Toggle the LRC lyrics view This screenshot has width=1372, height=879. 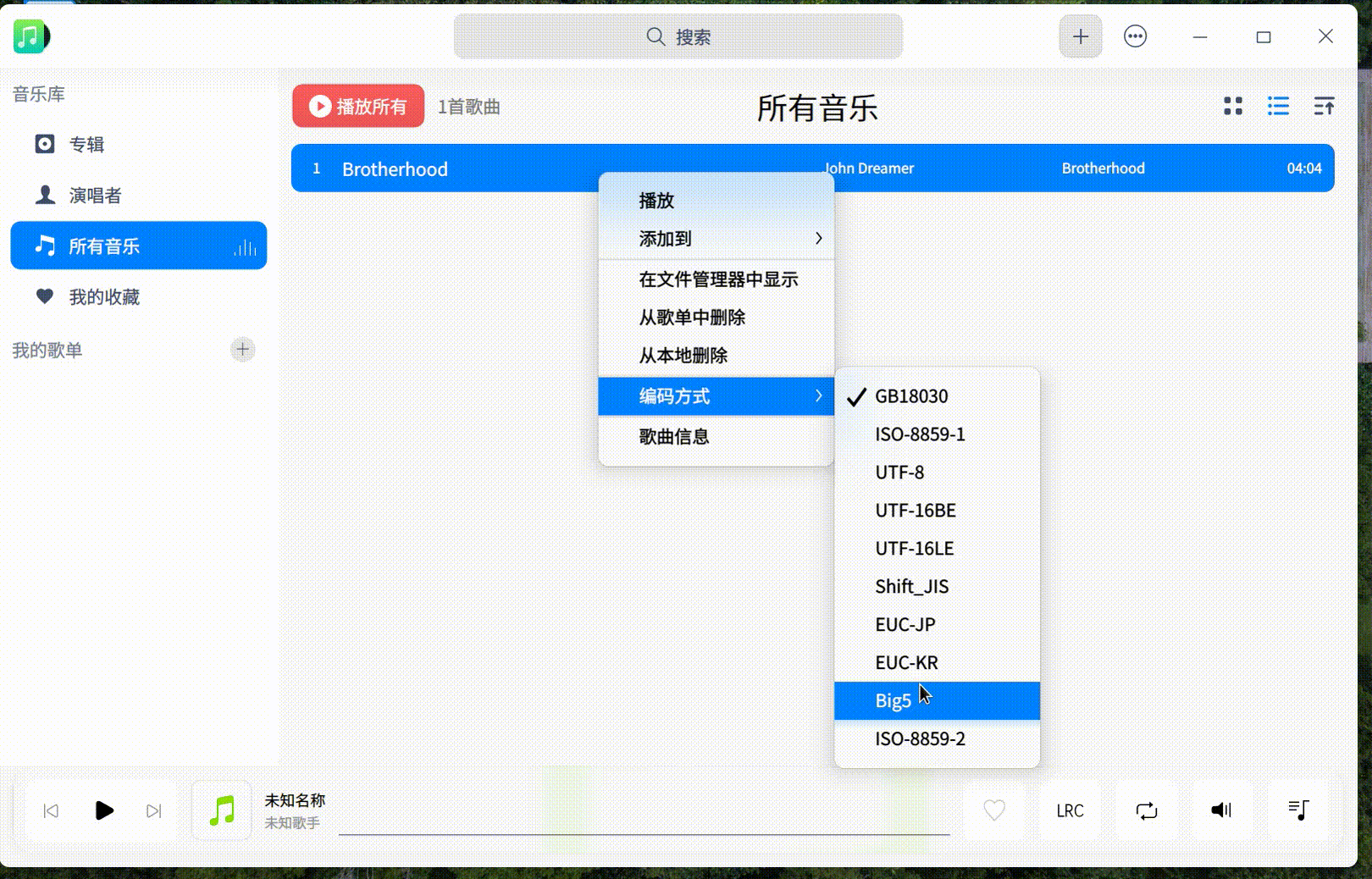1070,810
